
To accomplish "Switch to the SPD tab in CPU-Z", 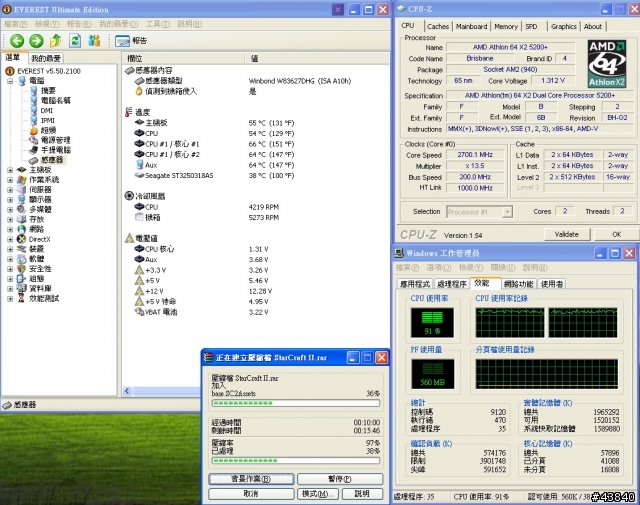I will coord(531,27).
